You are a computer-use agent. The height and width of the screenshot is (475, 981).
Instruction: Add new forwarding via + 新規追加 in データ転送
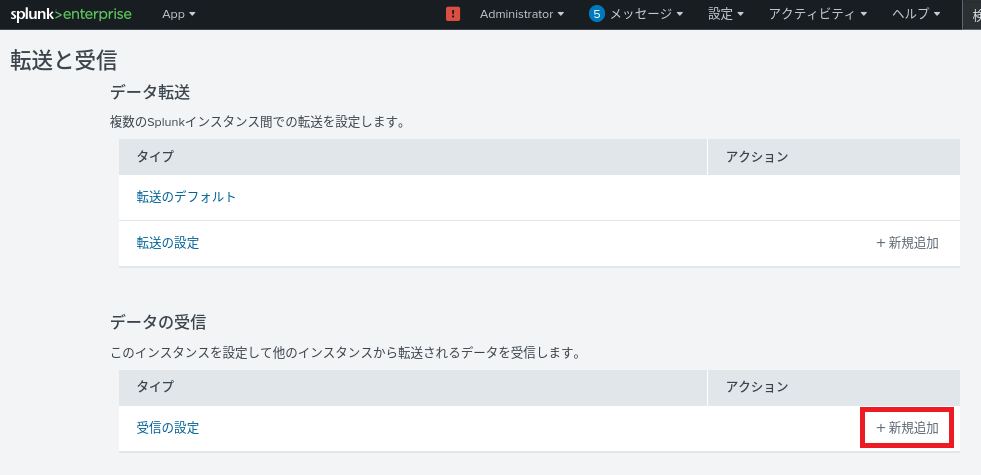(x=907, y=243)
